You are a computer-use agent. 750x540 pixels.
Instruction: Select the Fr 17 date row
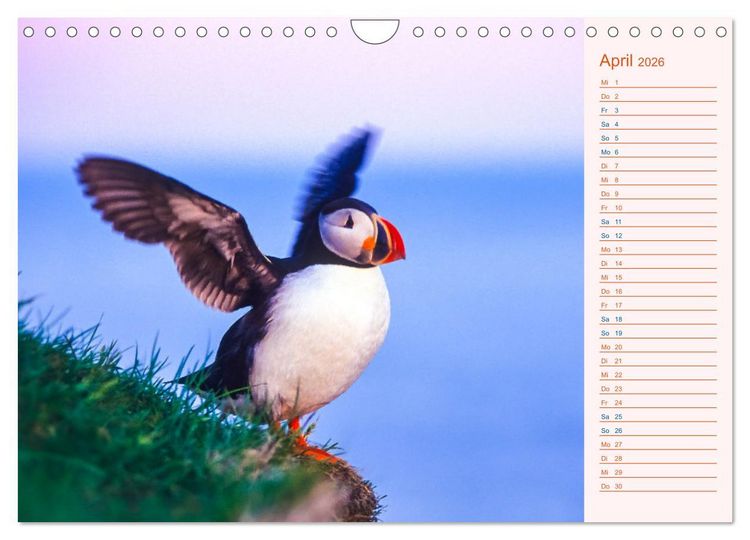click(658, 305)
